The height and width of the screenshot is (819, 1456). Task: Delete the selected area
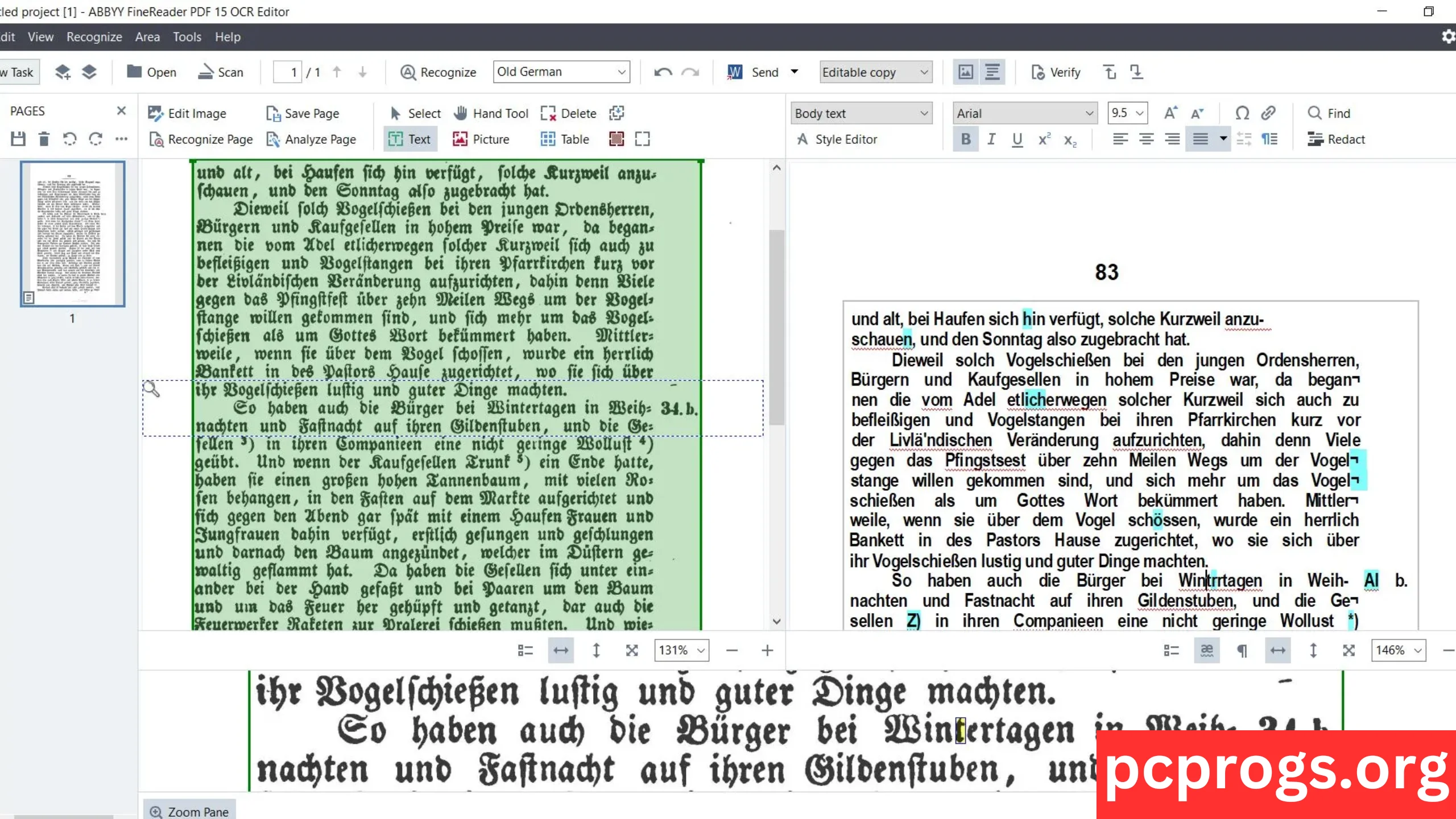tap(568, 113)
